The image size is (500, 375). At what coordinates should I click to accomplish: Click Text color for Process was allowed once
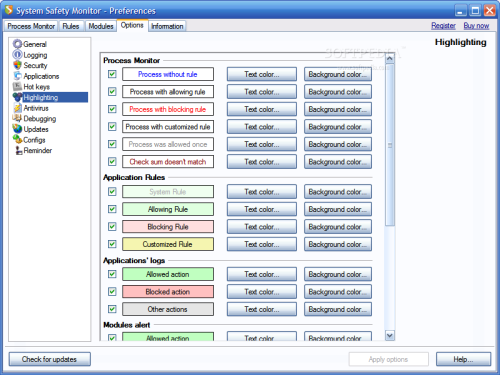262,144
